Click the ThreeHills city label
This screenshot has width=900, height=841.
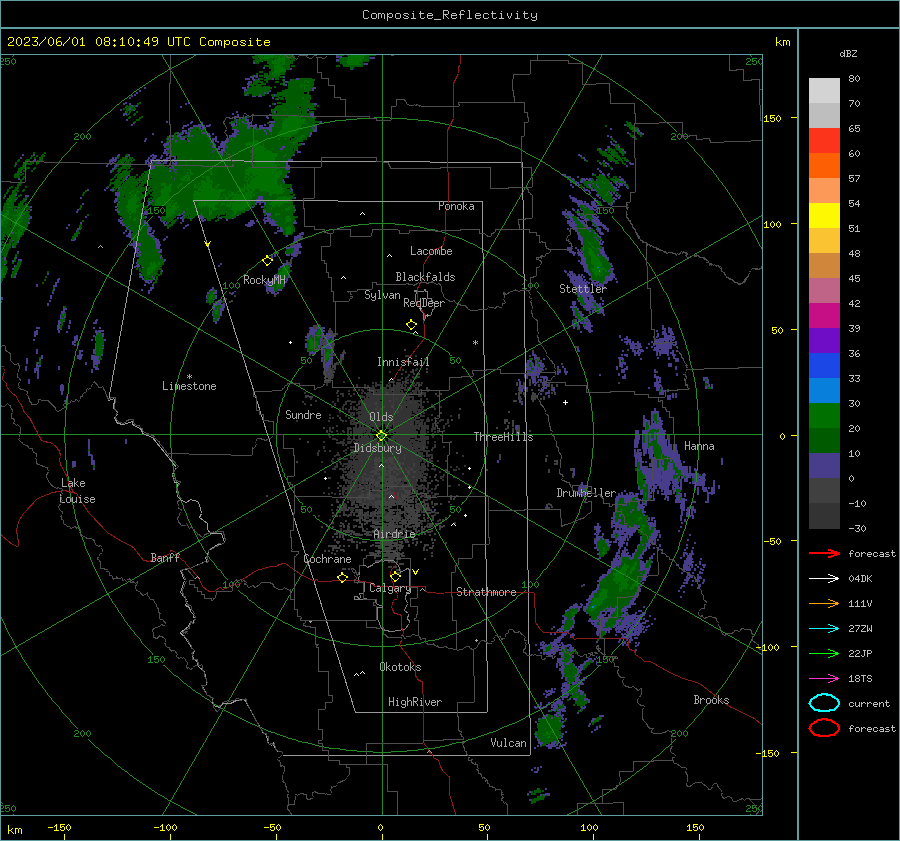503,437
